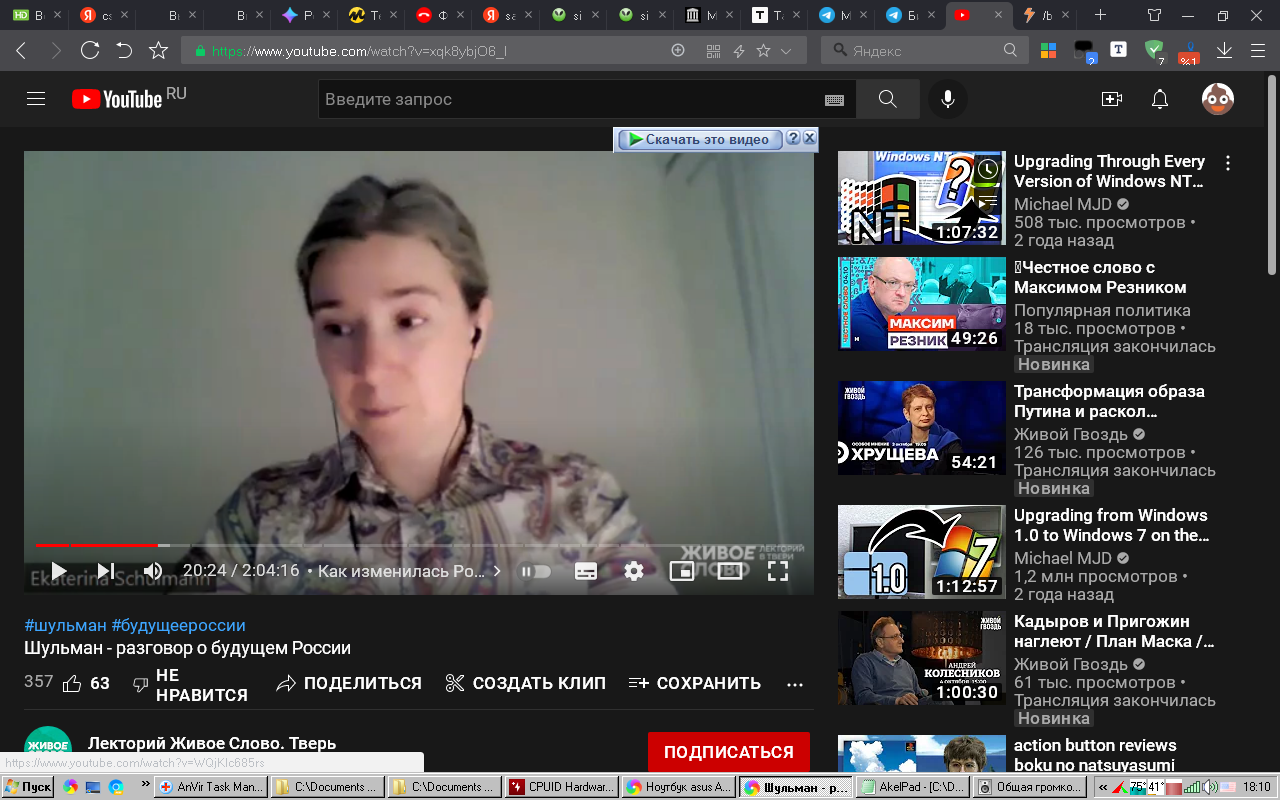The image size is (1280, 800).
Task: Expand the address bar dropdown arrow
Action: coord(786,51)
